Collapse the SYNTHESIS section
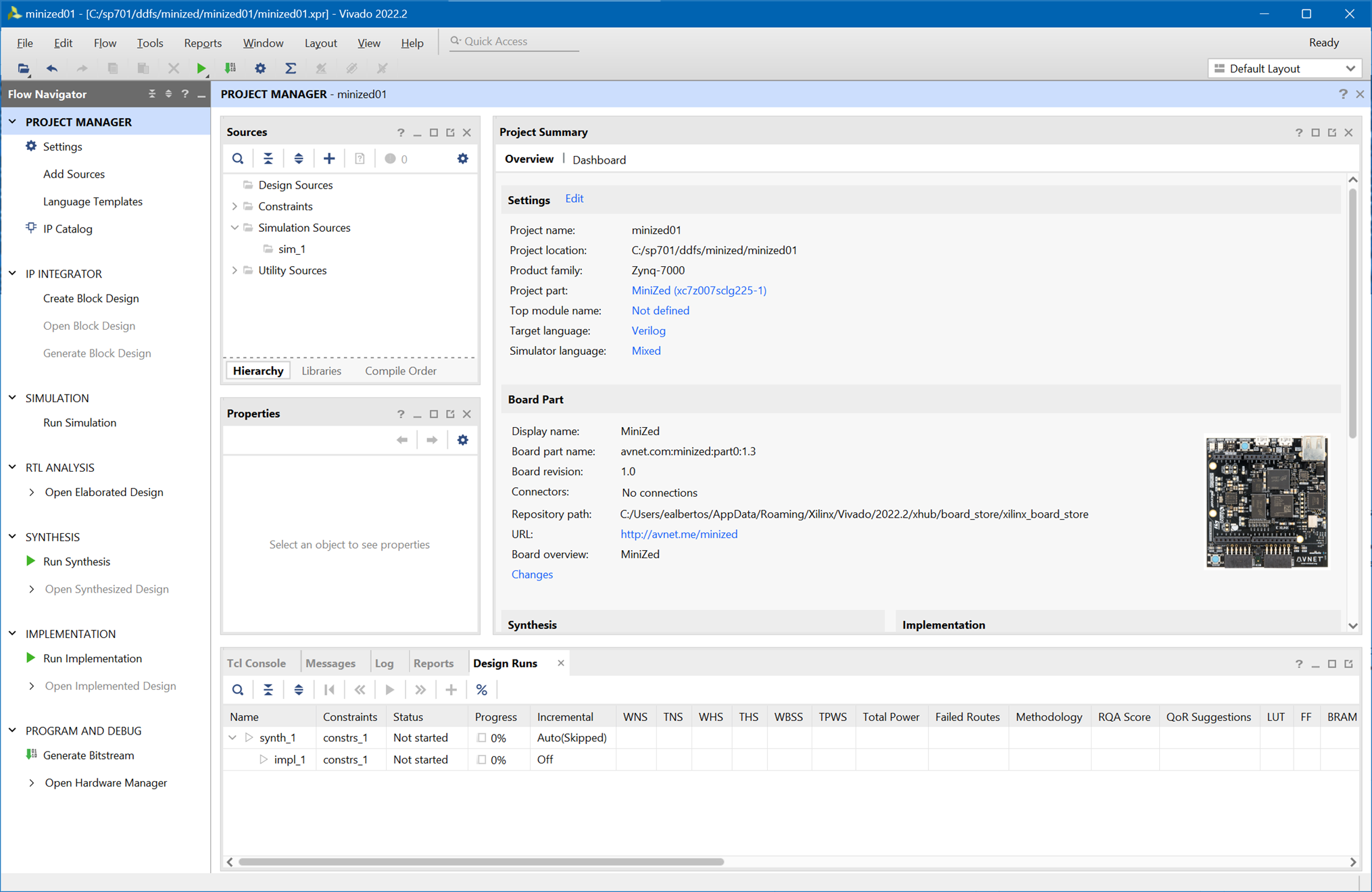 point(13,537)
